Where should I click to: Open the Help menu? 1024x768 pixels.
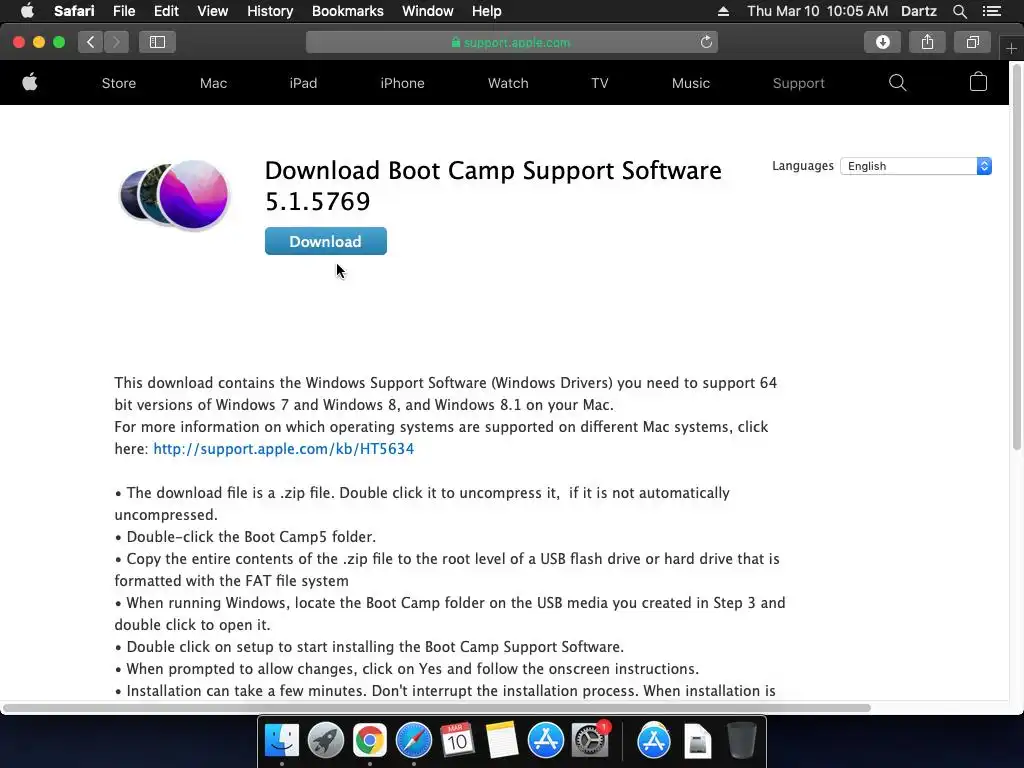[x=487, y=11]
